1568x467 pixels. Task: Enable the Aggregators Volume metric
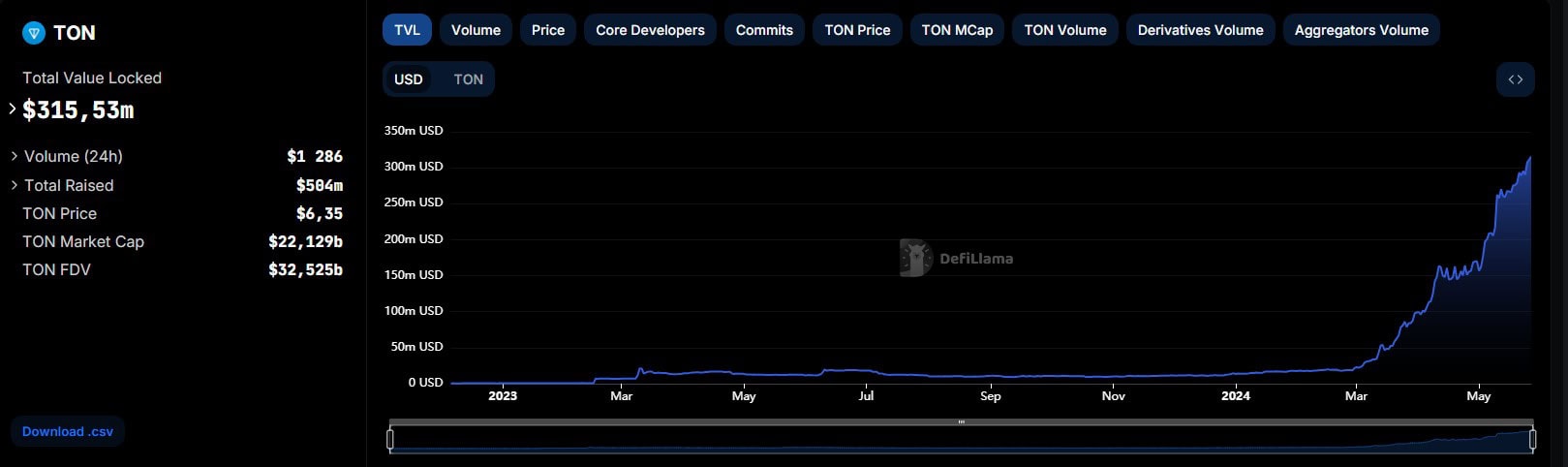[1361, 30]
